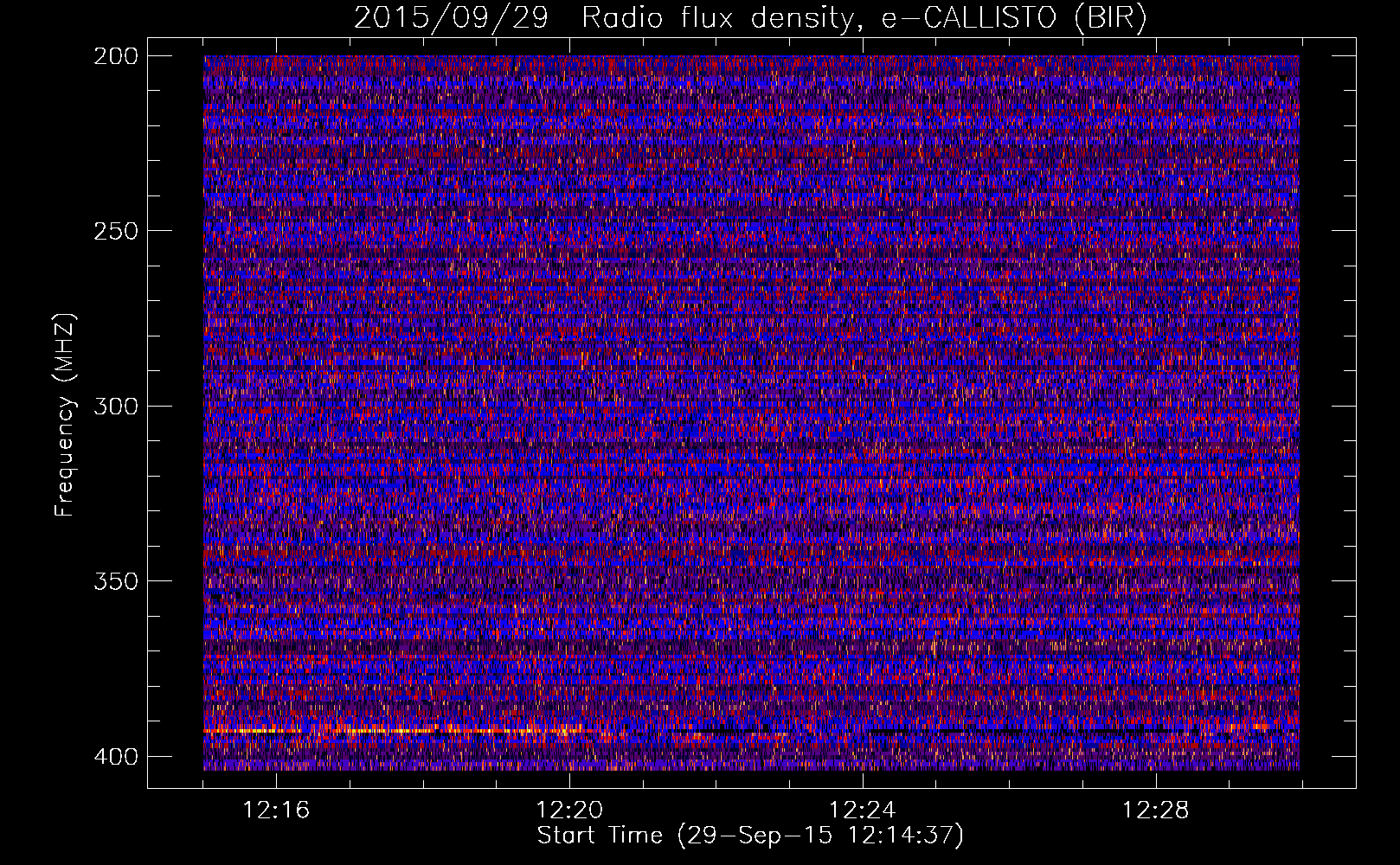
Task: Click the 250 frequency tick label
Action: [115, 231]
